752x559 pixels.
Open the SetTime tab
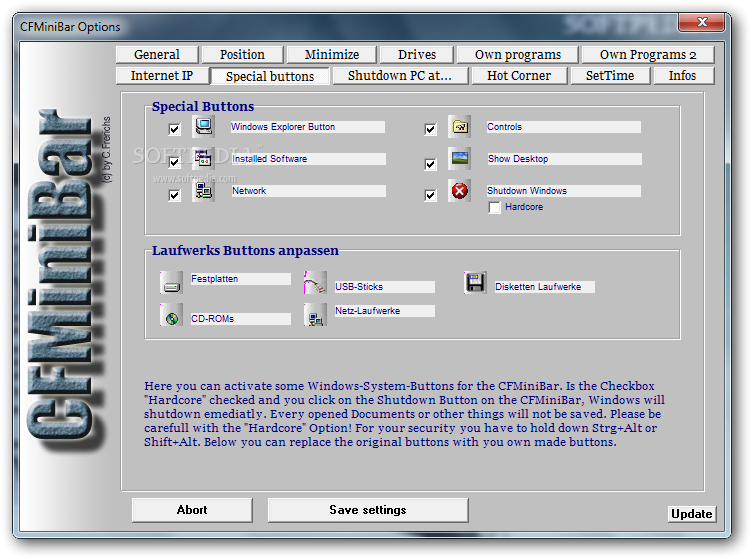[610, 76]
